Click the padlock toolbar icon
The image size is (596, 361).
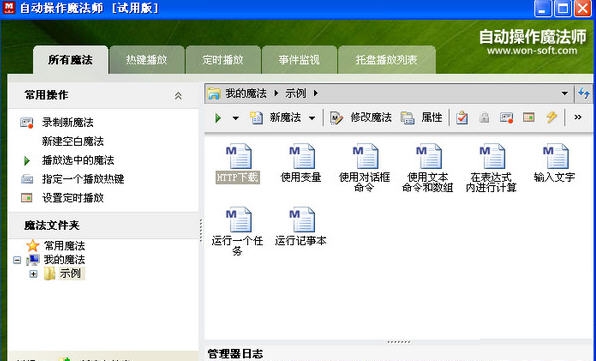click(x=484, y=118)
